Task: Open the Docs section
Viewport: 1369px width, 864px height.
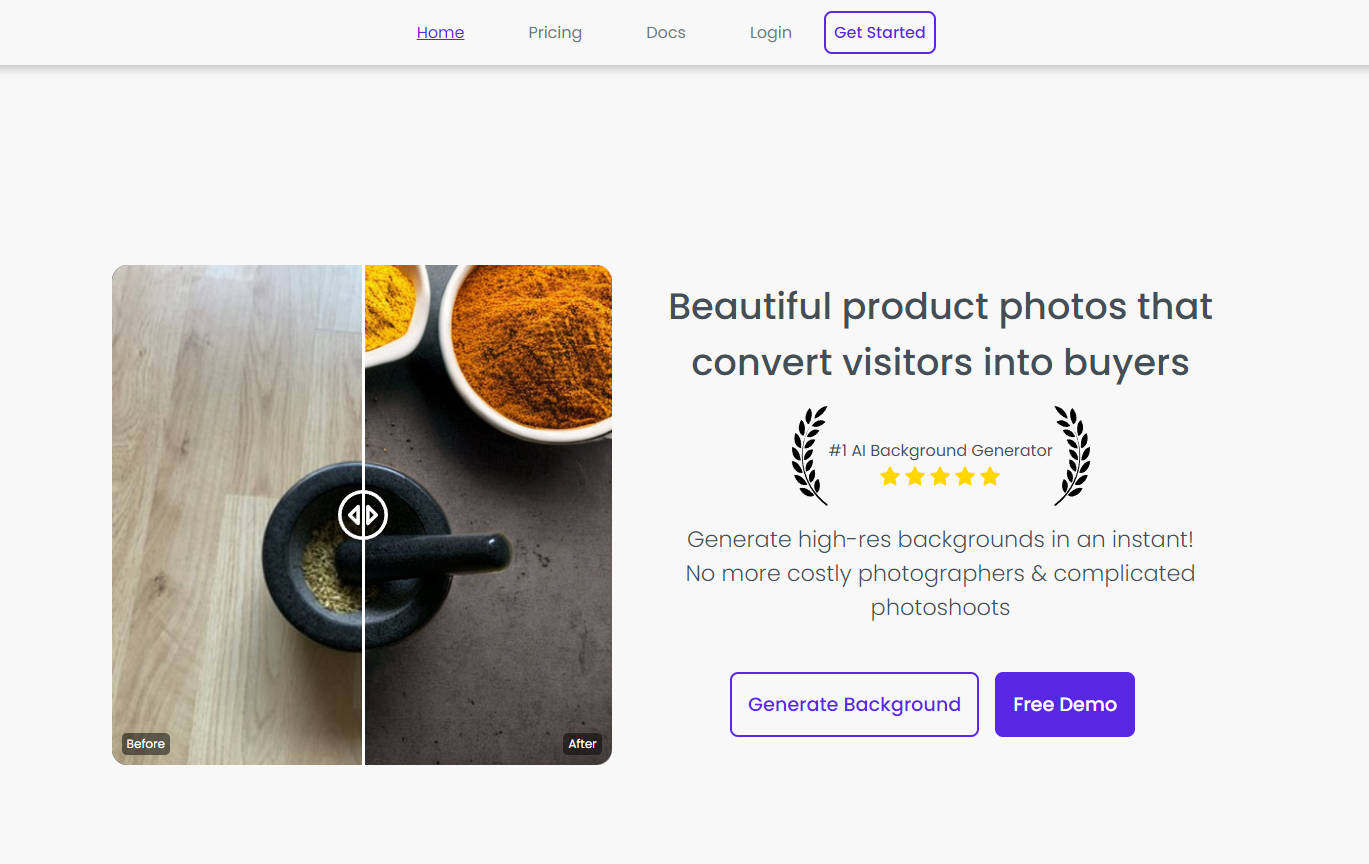Action: click(665, 32)
